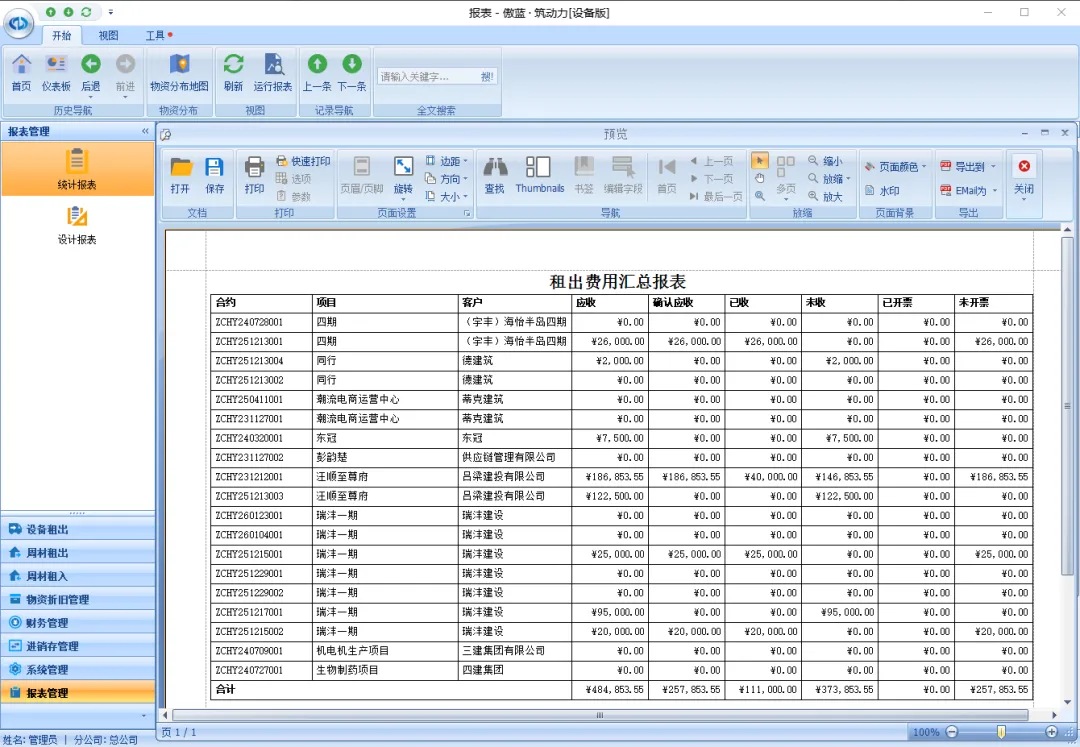Click the 合计 total row label
This screenshot has width=1080, height=747.
click(x=225, y=689)
